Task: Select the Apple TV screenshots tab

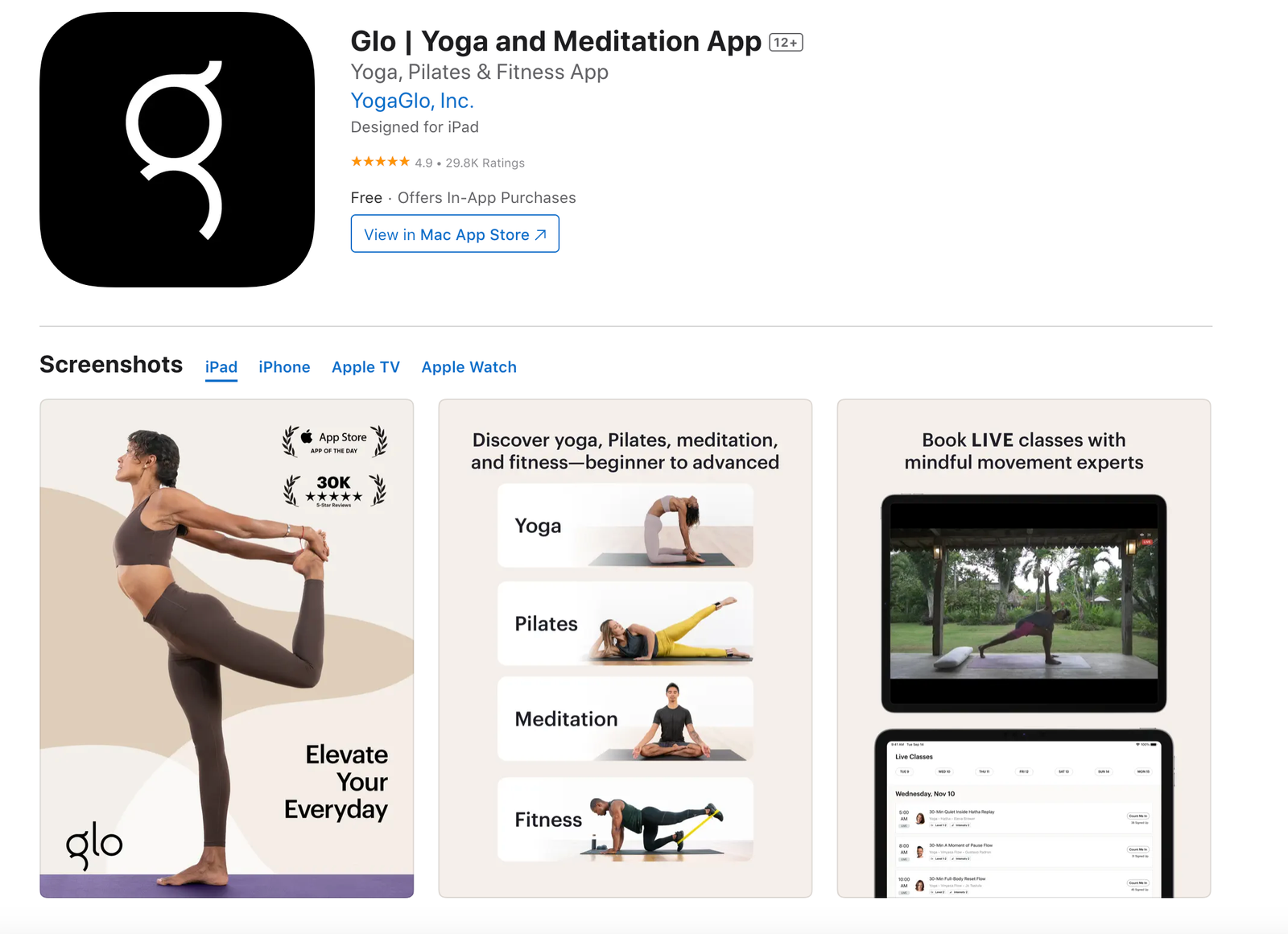Action: coord(365,367)
